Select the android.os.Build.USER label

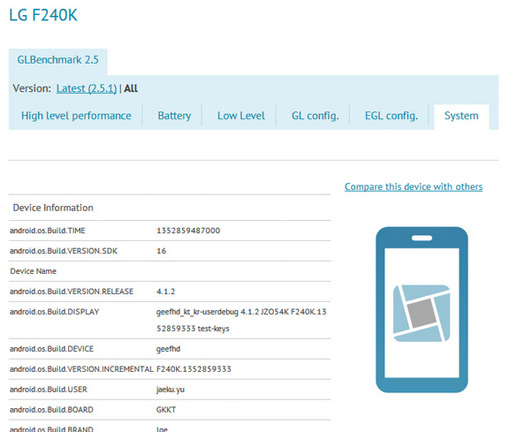click(49, 389)
